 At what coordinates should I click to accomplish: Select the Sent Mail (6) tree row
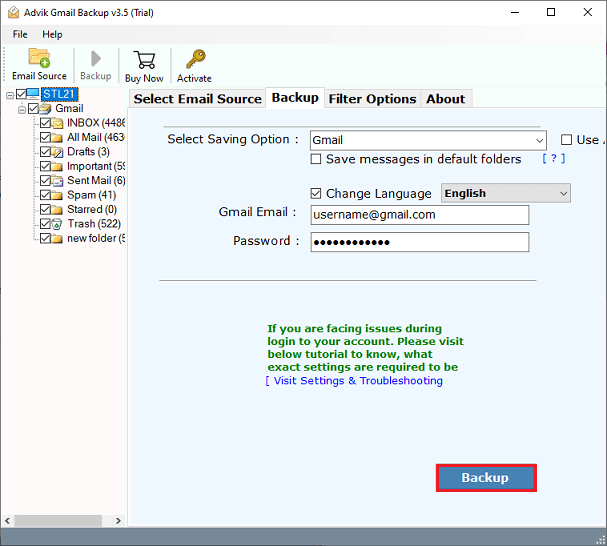point(96,181)
